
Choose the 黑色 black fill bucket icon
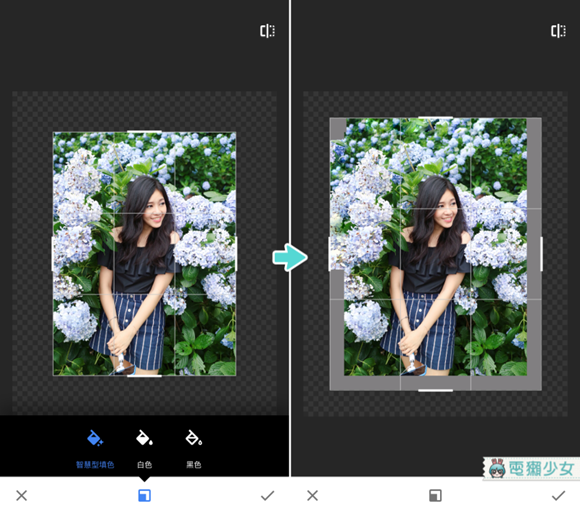pyautogui.click(x=193, y=438)
